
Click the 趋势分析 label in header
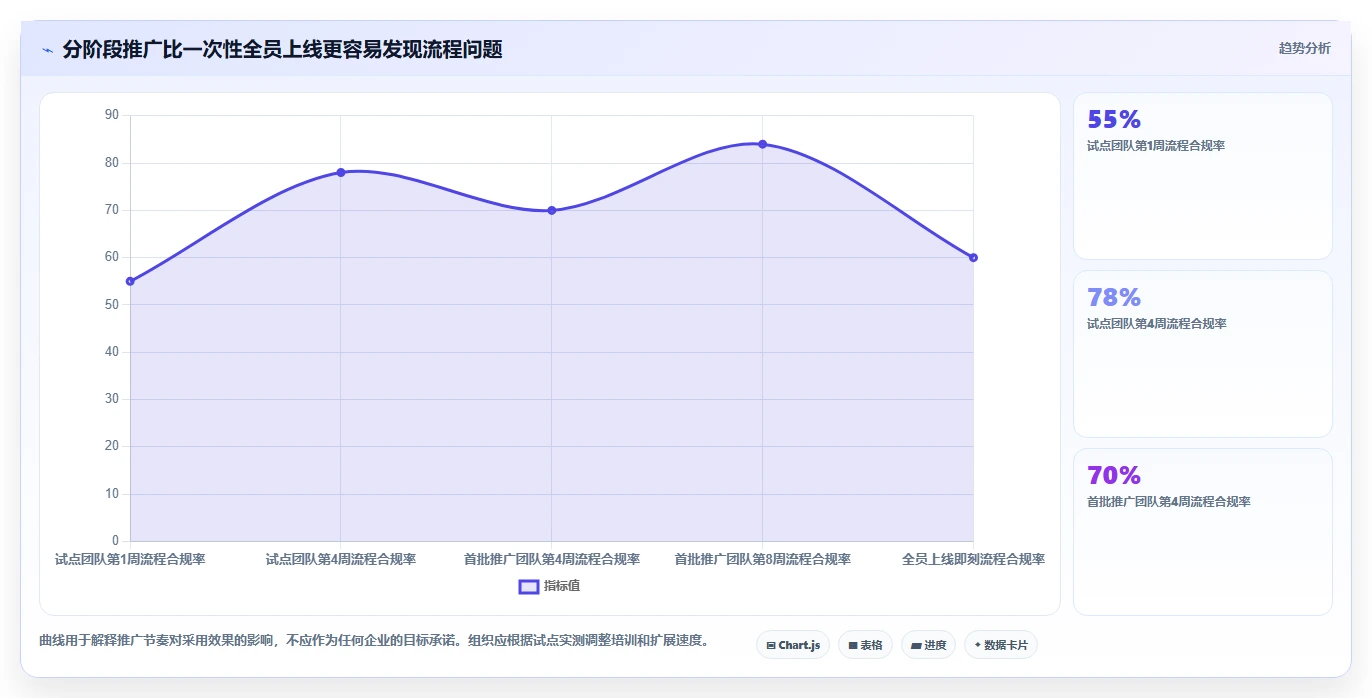[x=1304, y=48]
